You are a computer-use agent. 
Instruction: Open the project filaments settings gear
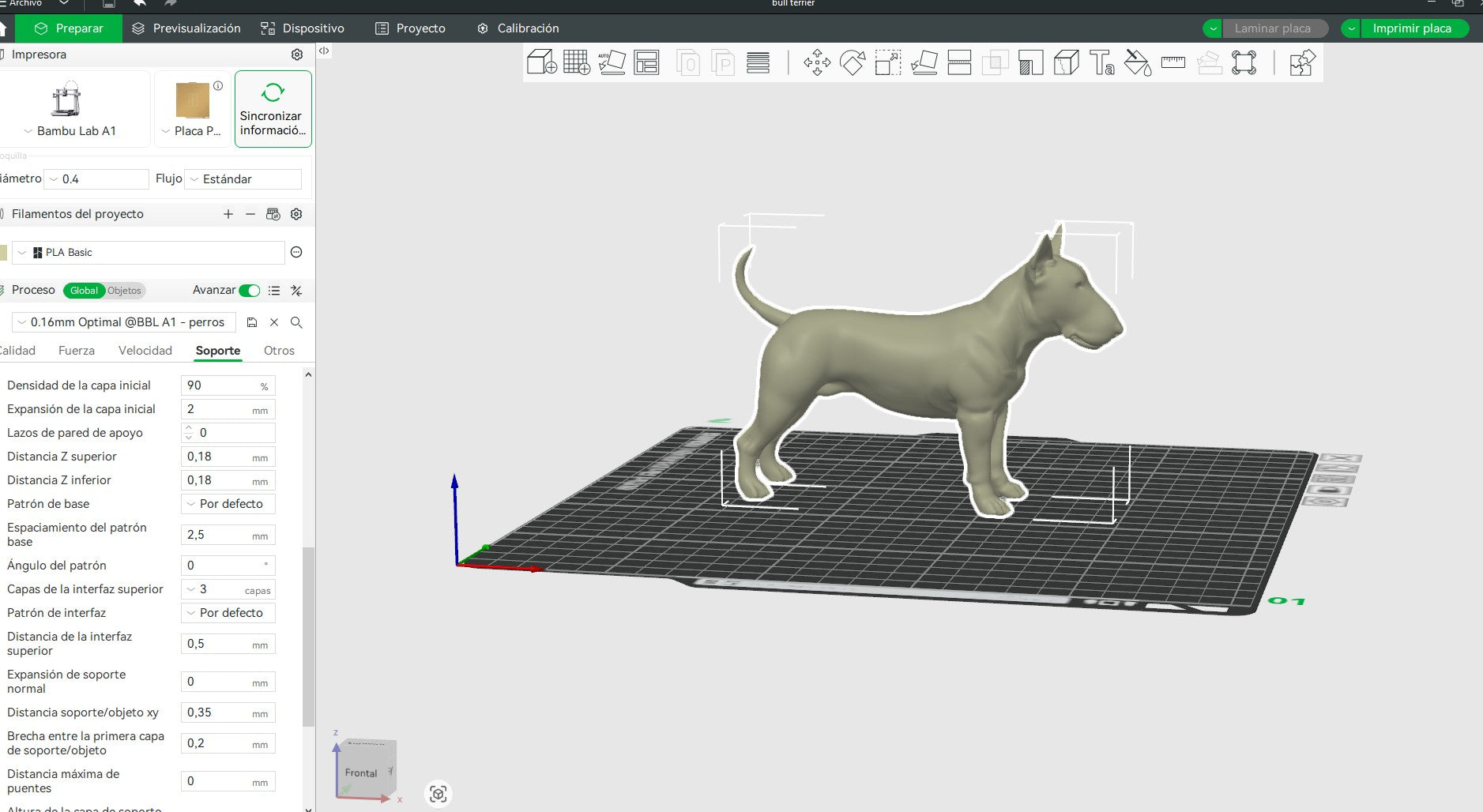(296, 214)
